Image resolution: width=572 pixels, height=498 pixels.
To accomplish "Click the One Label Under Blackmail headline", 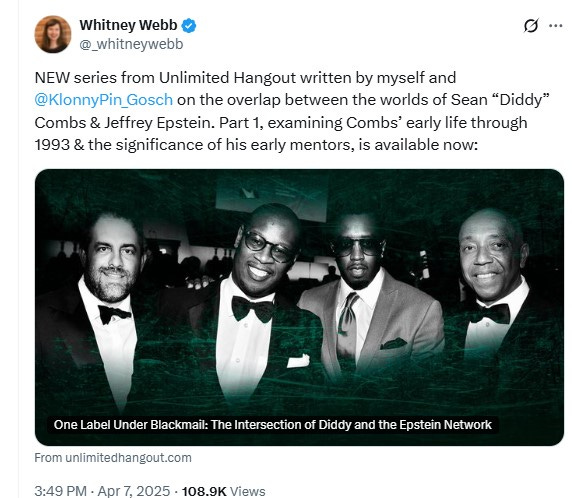I will (x=273, y=425).
